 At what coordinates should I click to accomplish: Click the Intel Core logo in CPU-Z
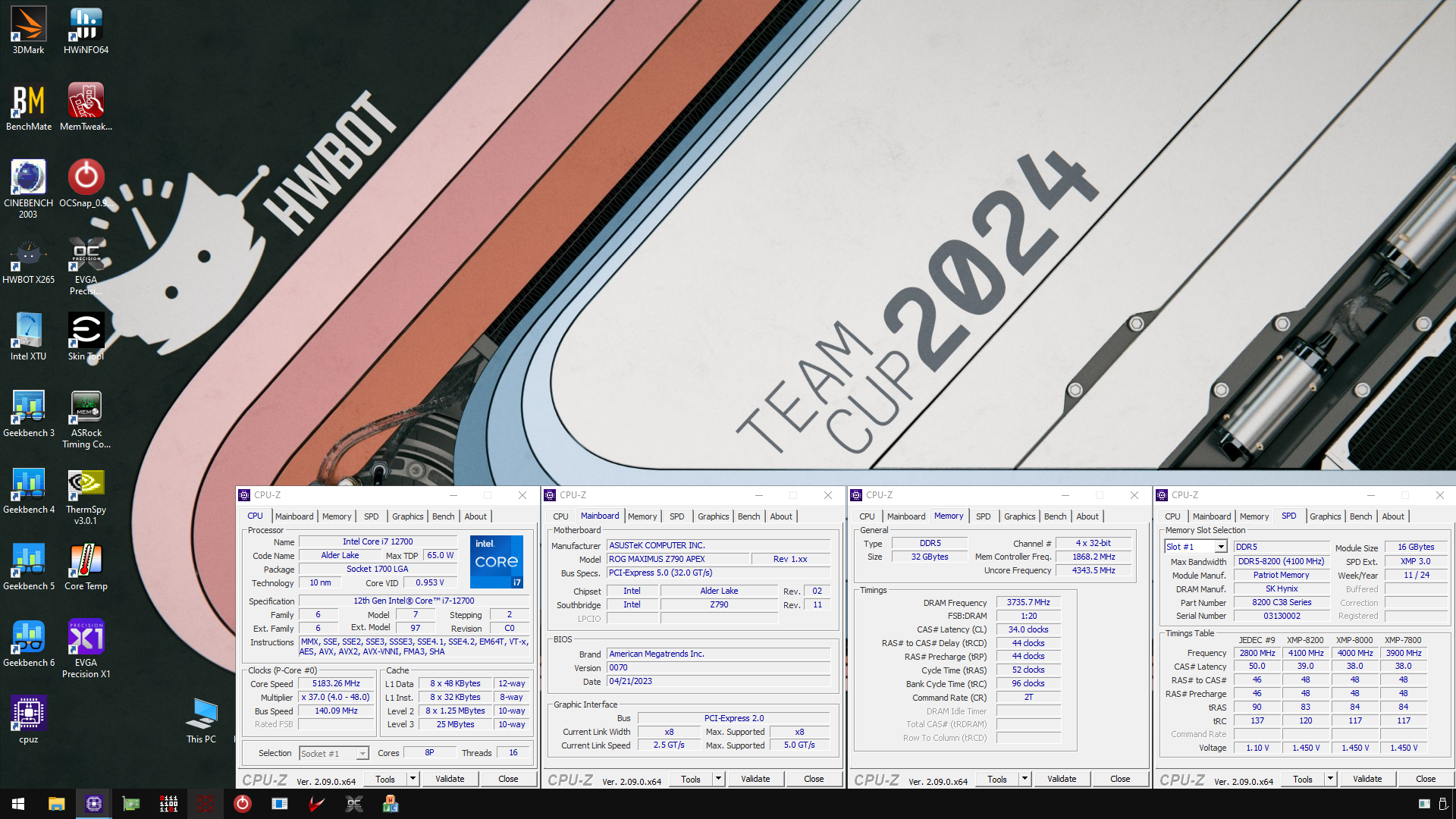pyautogui.click(x=497, y=562)
